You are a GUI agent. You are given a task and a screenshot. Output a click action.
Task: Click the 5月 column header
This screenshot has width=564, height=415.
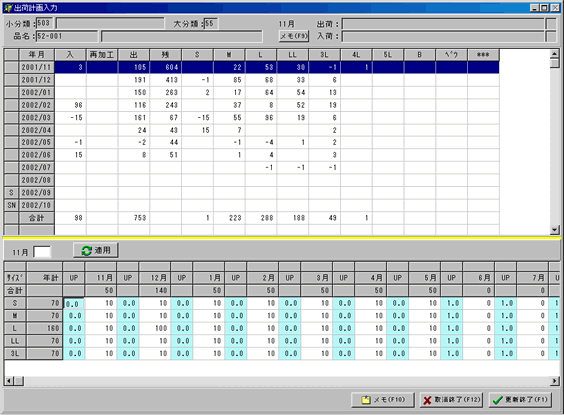pos(425,278)
